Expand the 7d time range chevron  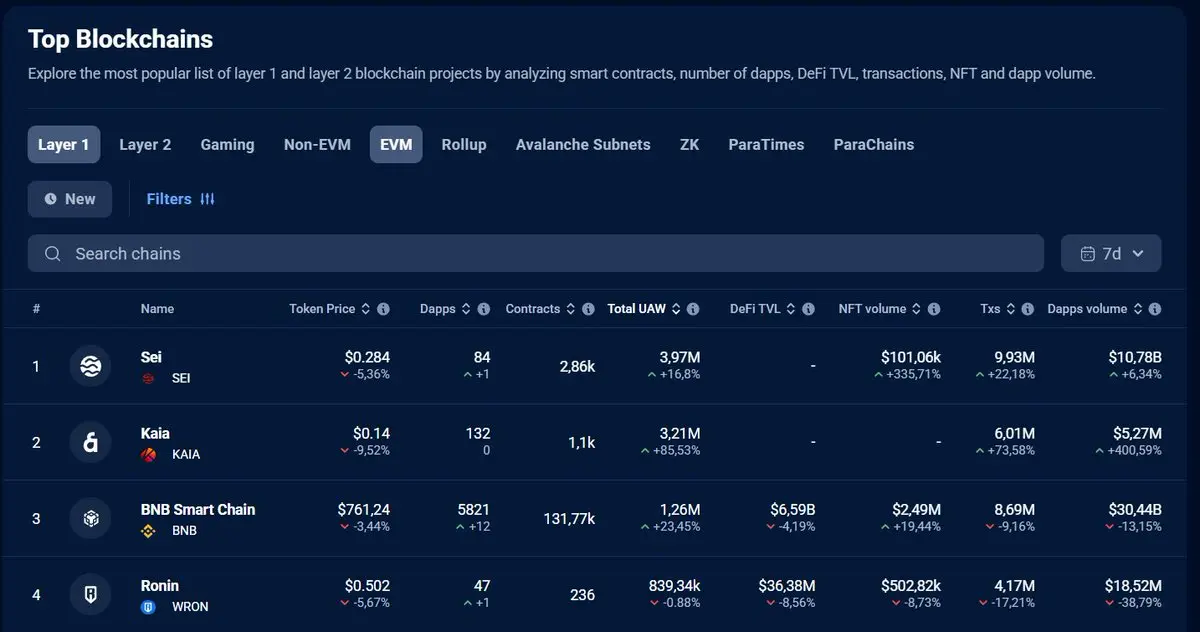point(1138,254)
